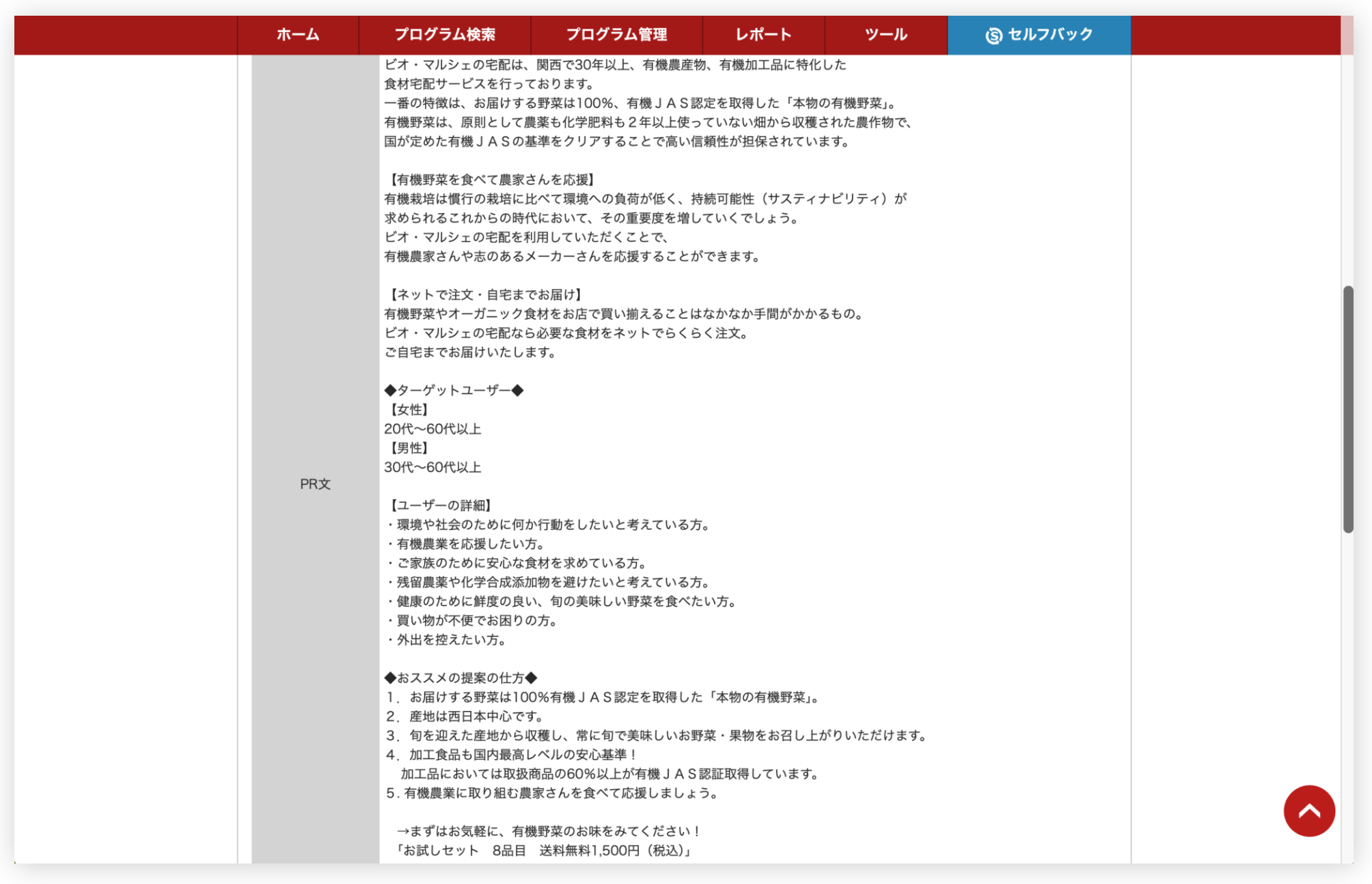Click the 【男性】 label text
The height and width of the screenshot is (884, 1372).
[x=409, y=447]
